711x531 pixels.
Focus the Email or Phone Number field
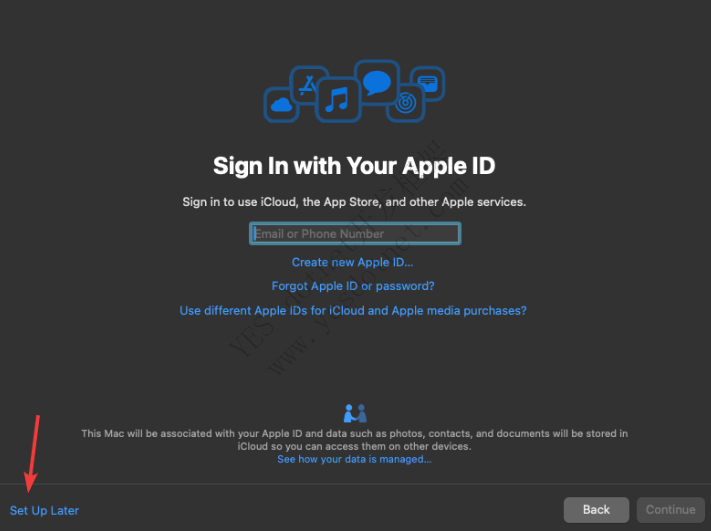355,234
